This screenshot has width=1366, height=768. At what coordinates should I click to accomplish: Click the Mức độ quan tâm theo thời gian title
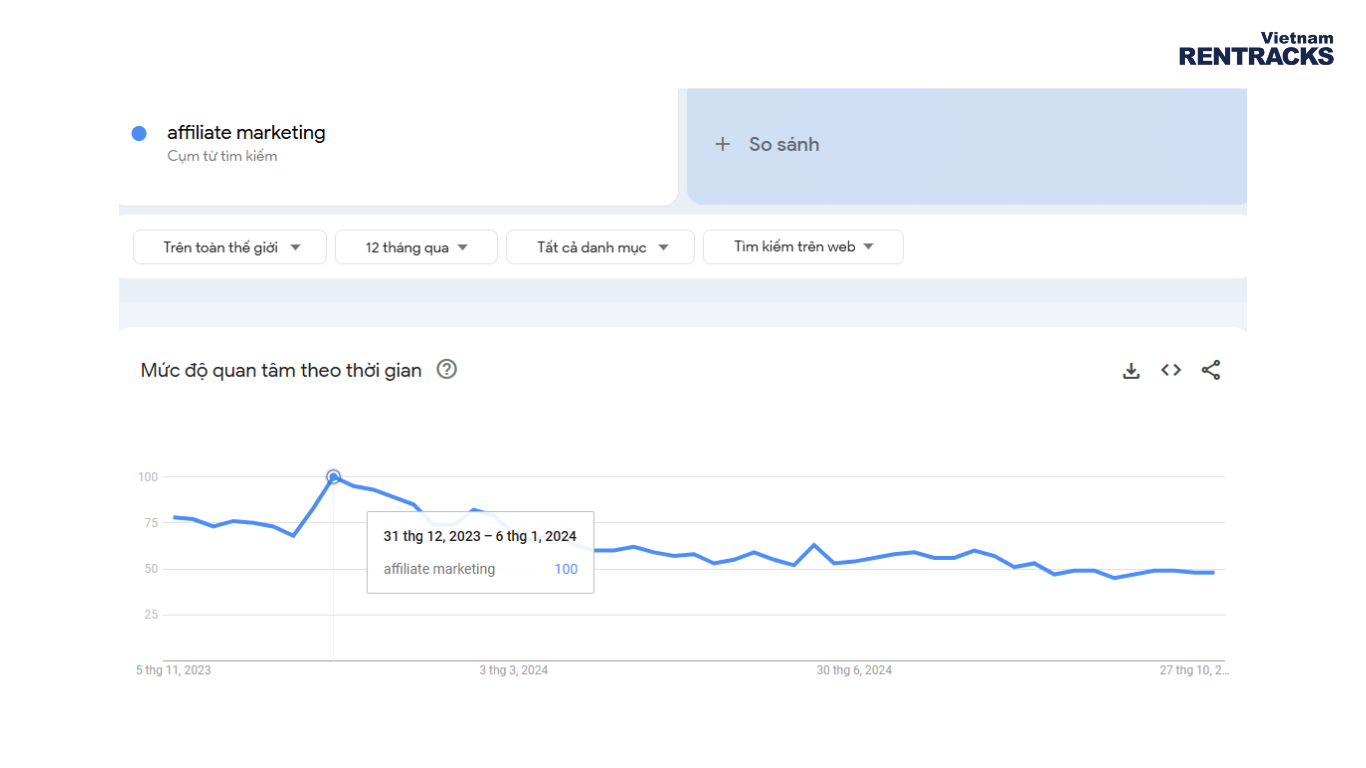[x=281, y=370]
